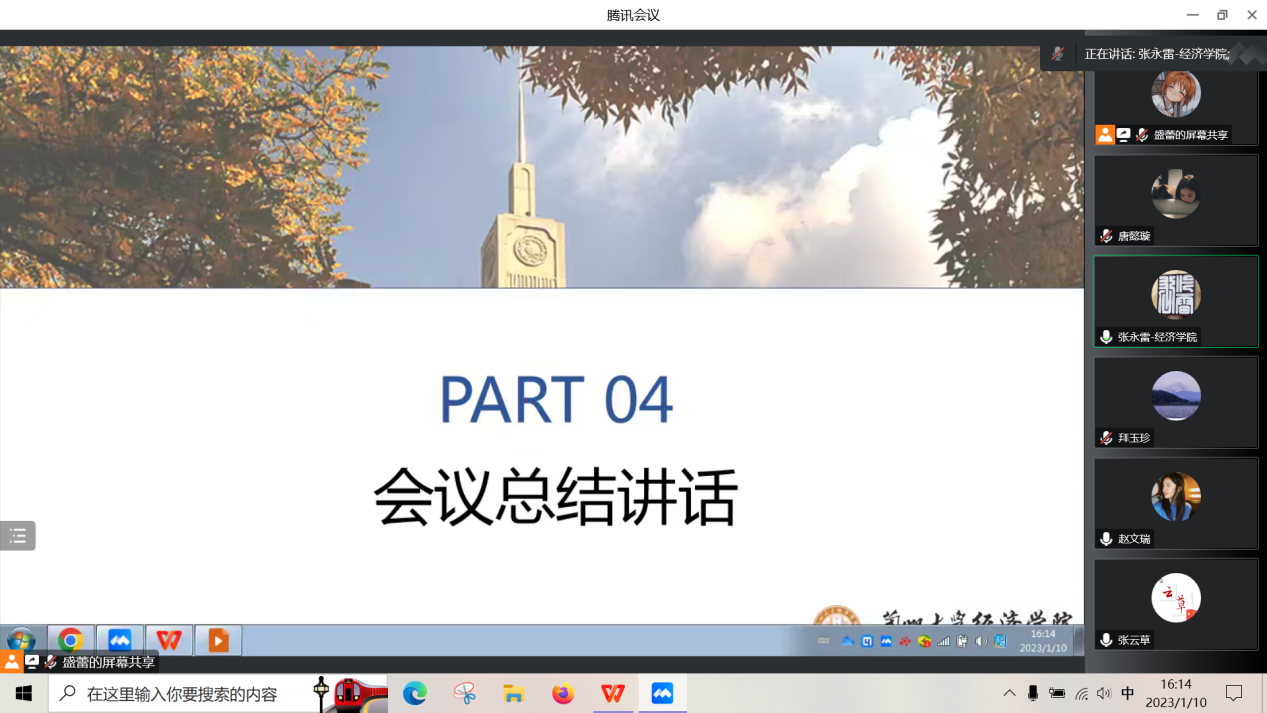
Task: Click mic icon next to 赵文瑞
Action: 1106,539
